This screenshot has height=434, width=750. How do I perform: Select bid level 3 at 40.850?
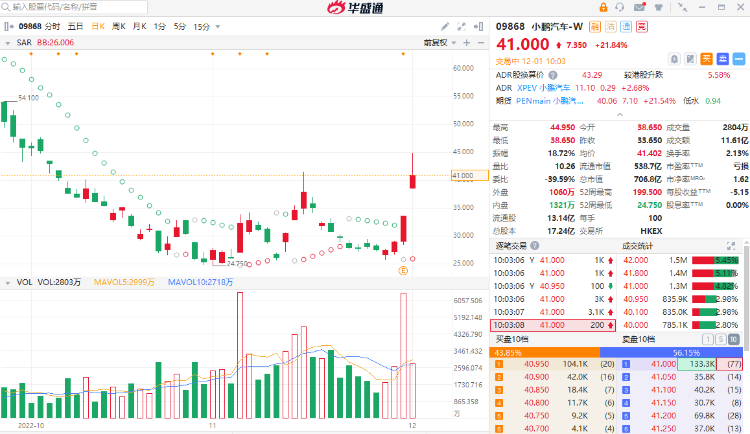coord(553,390)
